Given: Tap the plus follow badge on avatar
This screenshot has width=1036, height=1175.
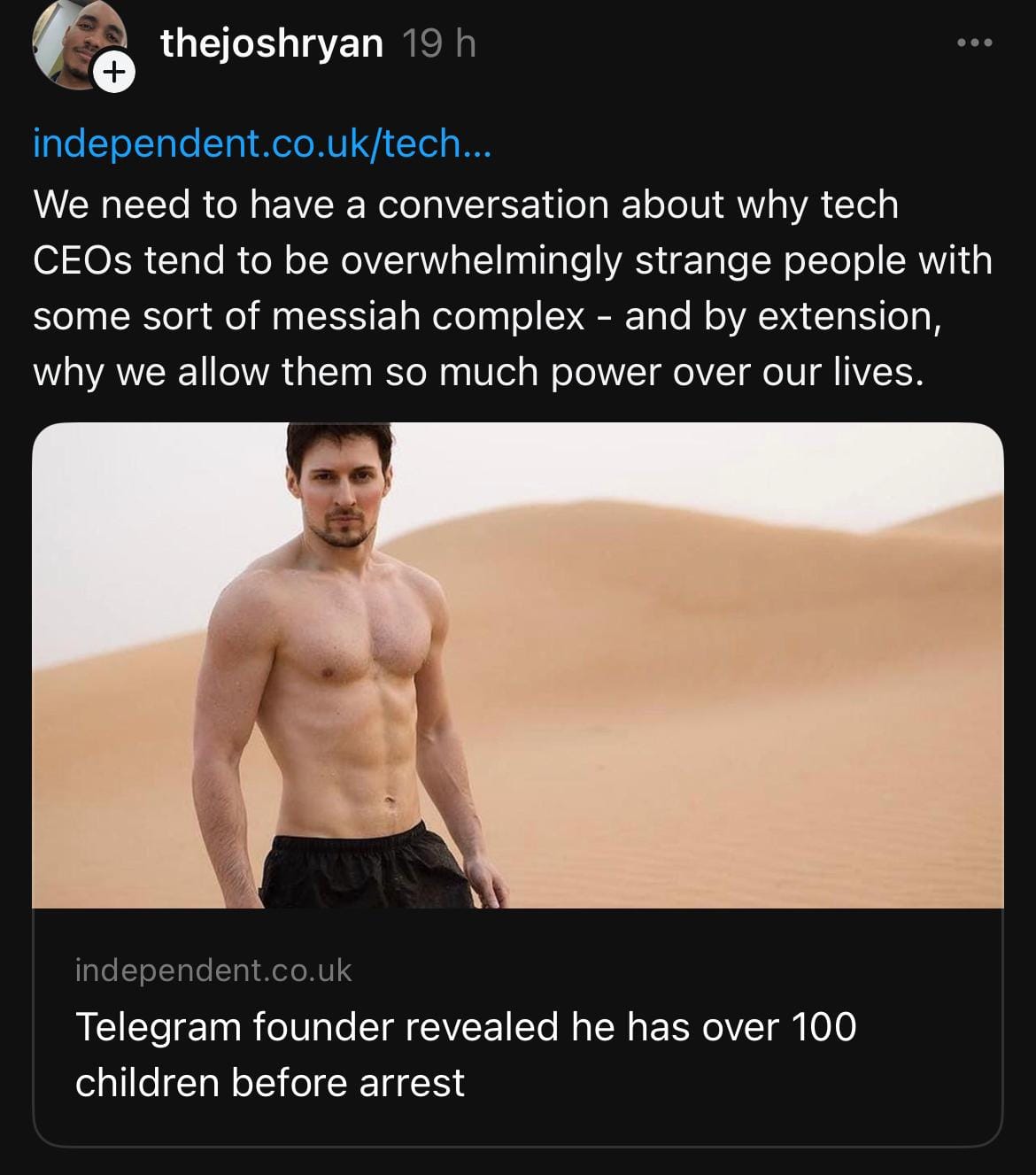Looking at the screenshot, I should coord(114,73).
